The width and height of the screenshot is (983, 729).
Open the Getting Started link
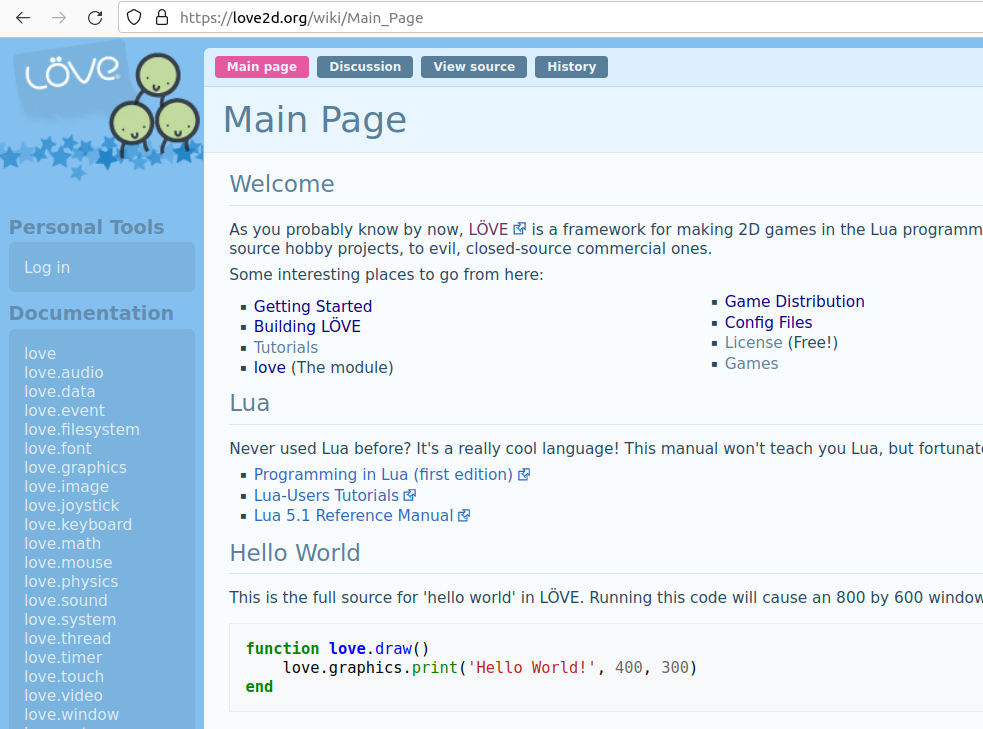(312, 306)
